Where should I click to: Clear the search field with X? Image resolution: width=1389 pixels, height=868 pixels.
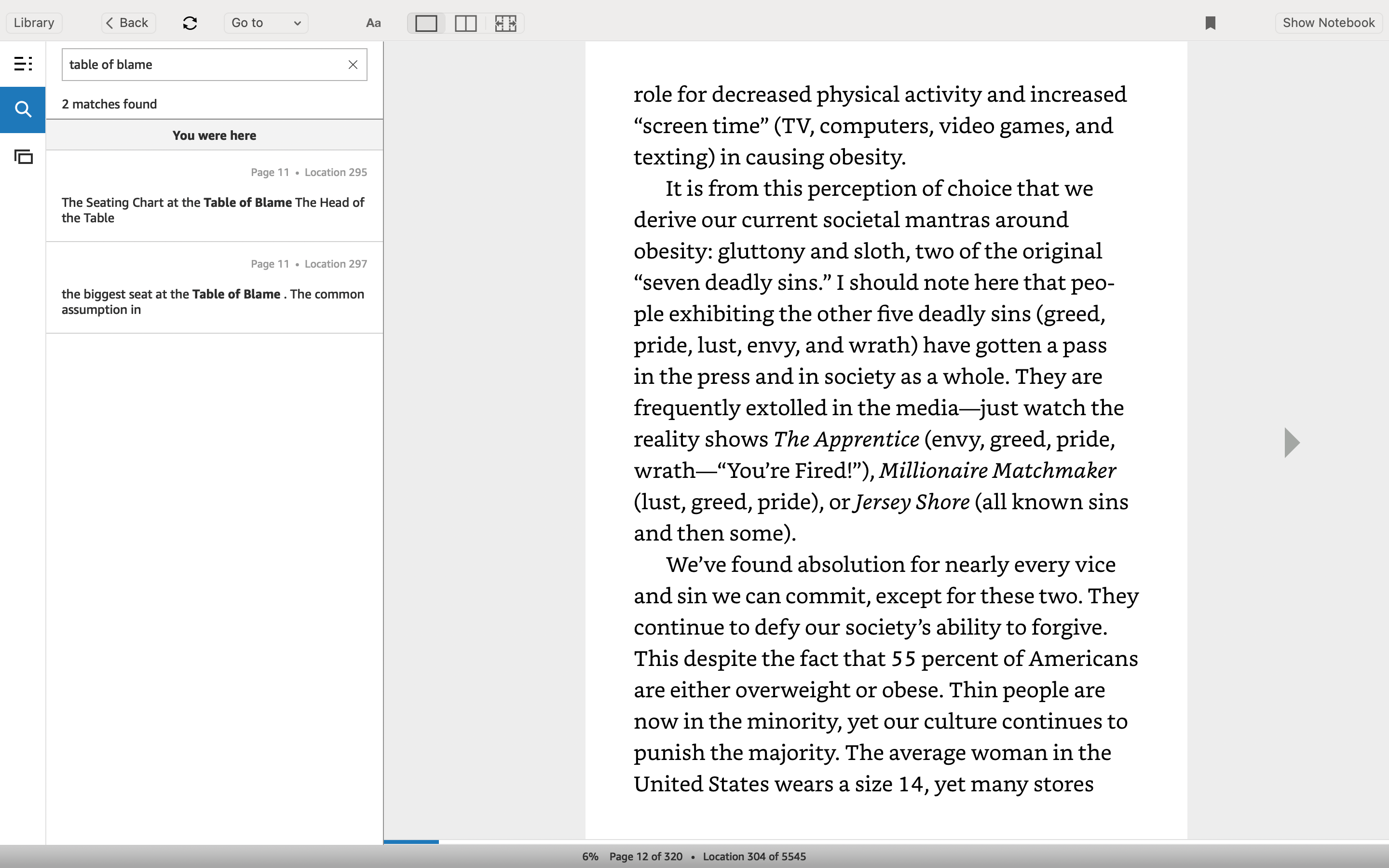[x=353, y=64]
